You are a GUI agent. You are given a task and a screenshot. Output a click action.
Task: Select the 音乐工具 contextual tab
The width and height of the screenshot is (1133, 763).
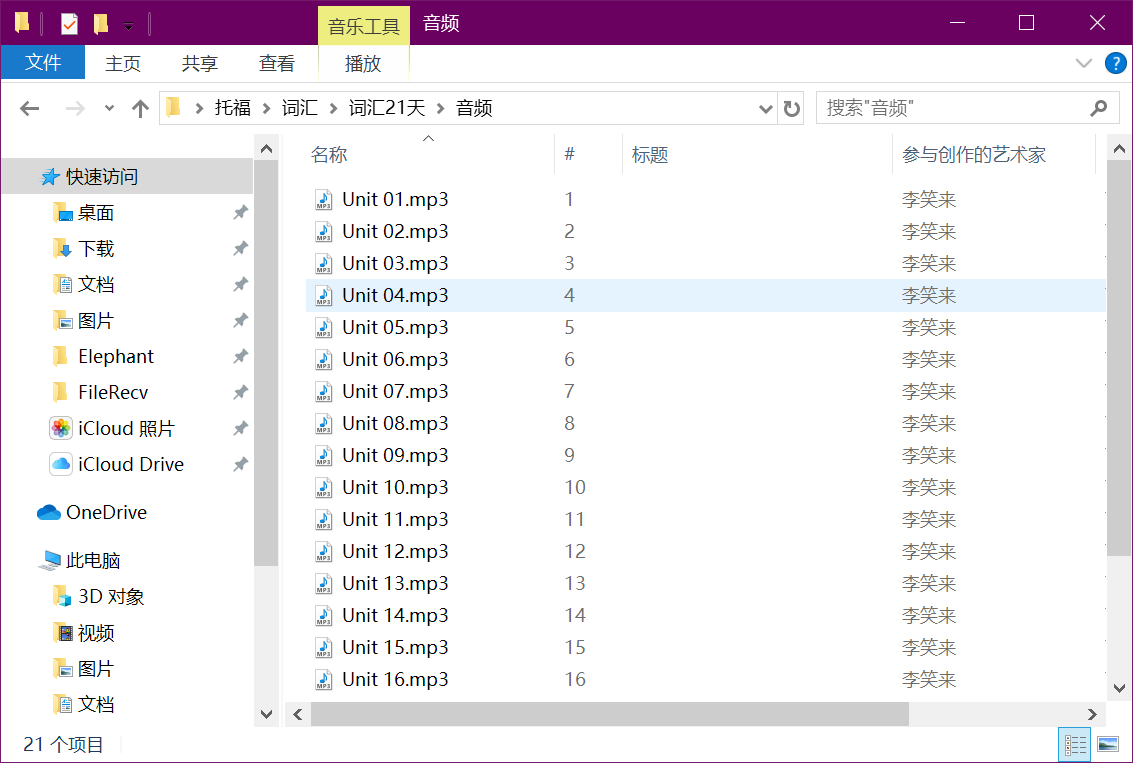[x=363, y=27]
